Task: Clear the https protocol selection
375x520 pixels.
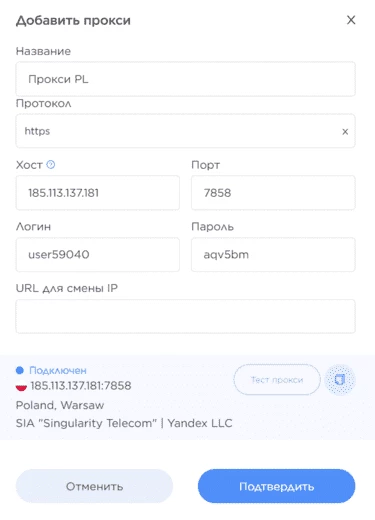Action: 345,132
